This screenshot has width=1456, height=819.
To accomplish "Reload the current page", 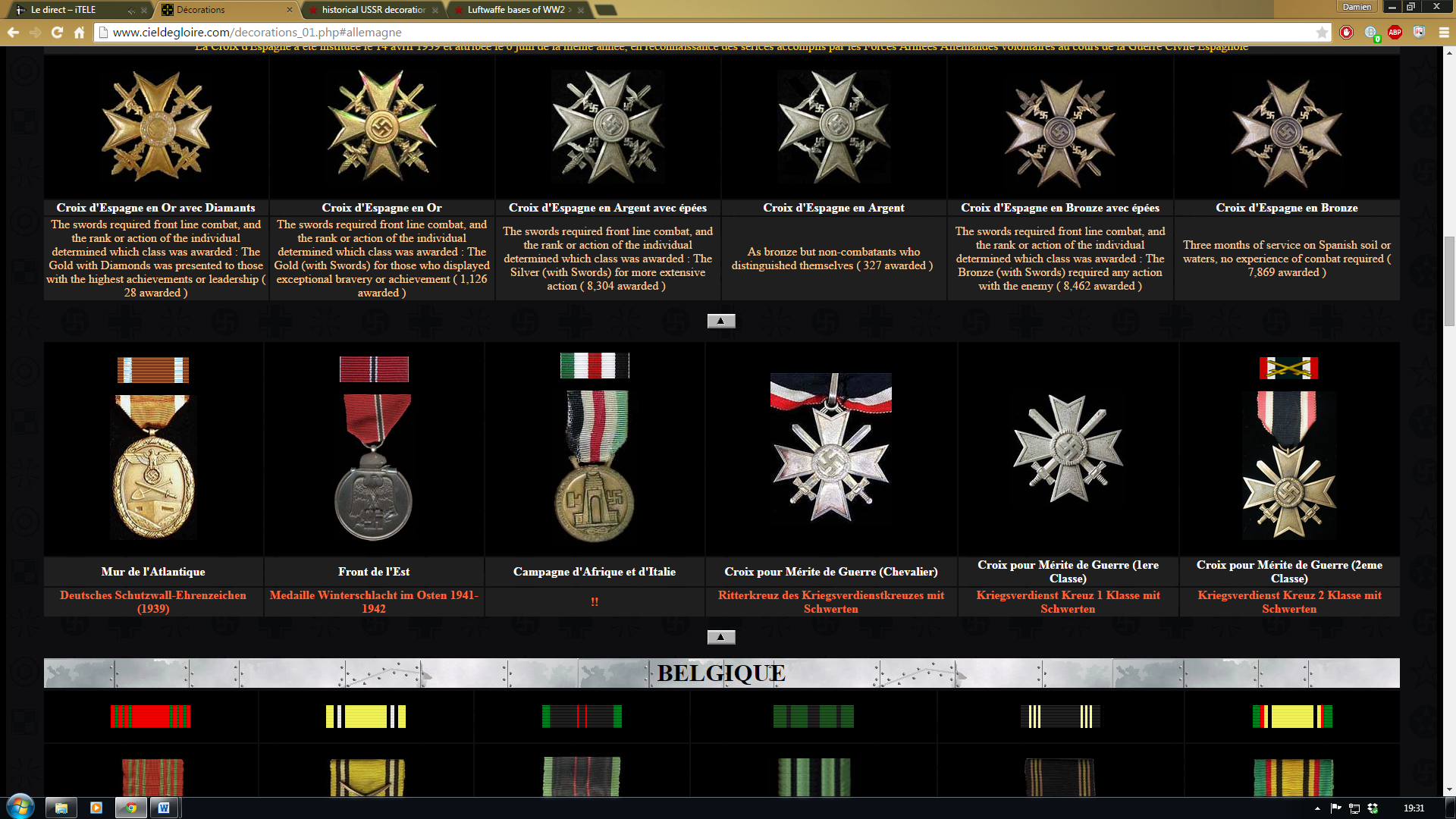I will (57, 32).
